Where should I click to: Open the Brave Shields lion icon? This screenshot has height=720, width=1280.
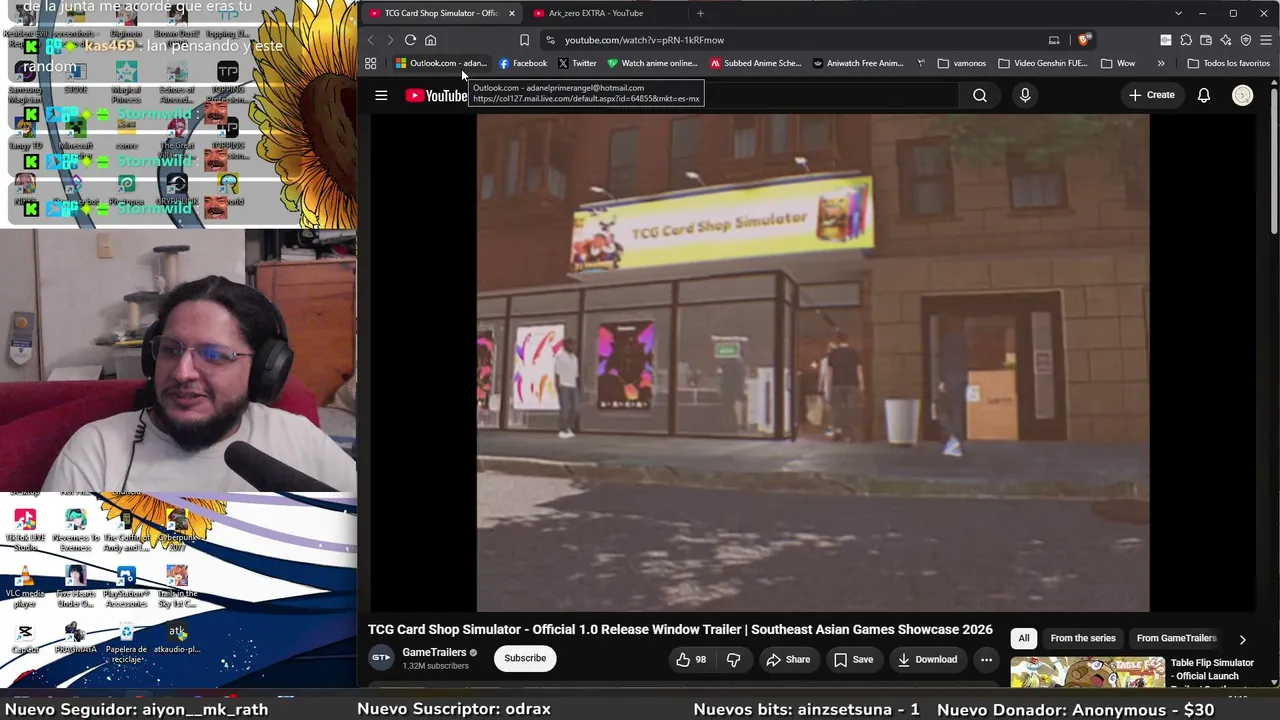pos(1083,40)
